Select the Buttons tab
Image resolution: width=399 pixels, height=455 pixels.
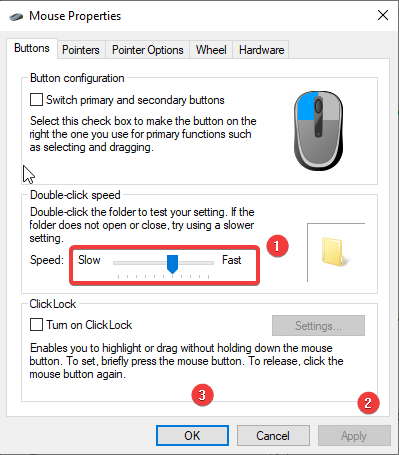tap(32, 48)
